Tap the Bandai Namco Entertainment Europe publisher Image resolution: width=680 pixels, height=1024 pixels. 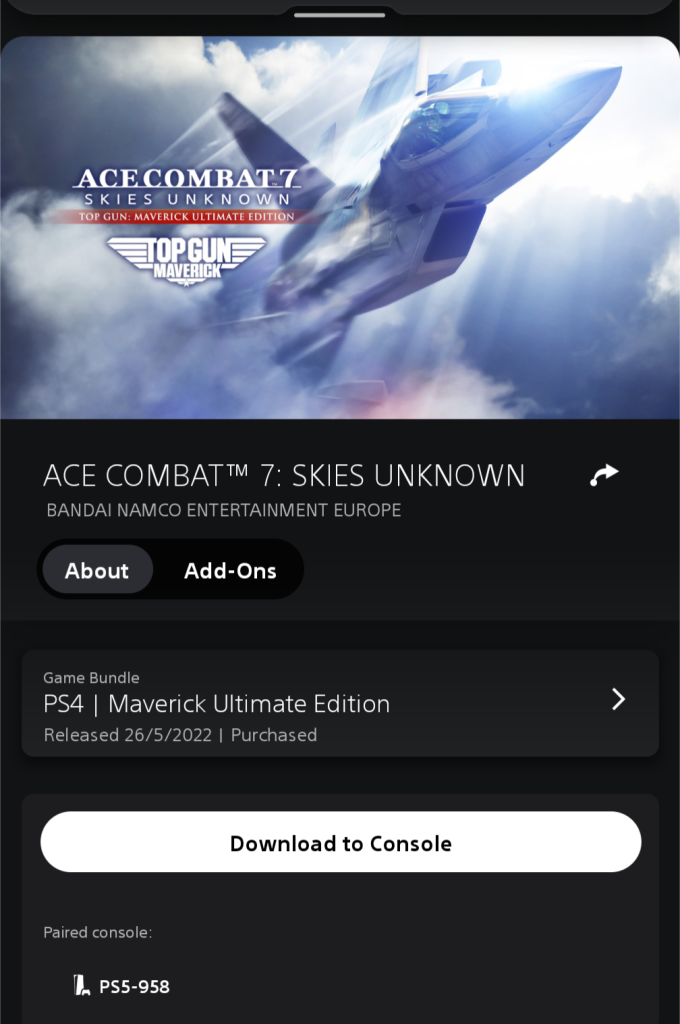tap(223, 510)
